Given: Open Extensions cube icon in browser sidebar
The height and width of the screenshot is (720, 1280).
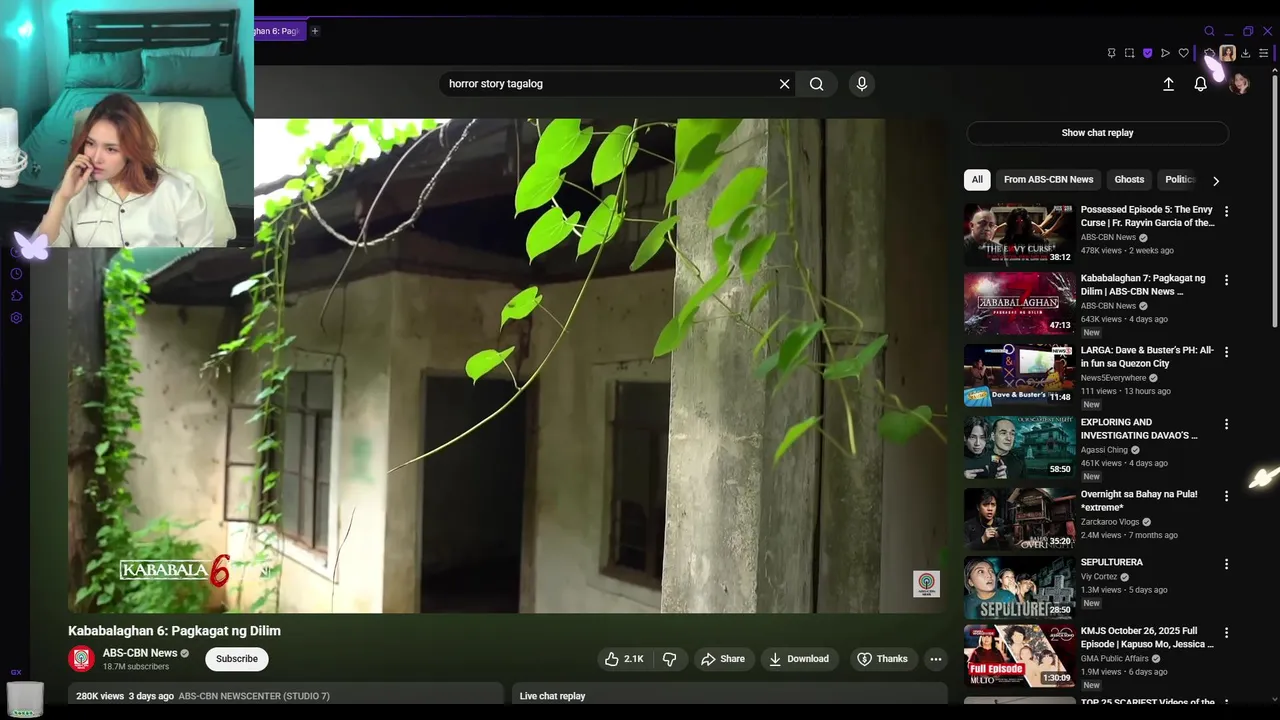Looking at the screenshot, I should [16, 296].
